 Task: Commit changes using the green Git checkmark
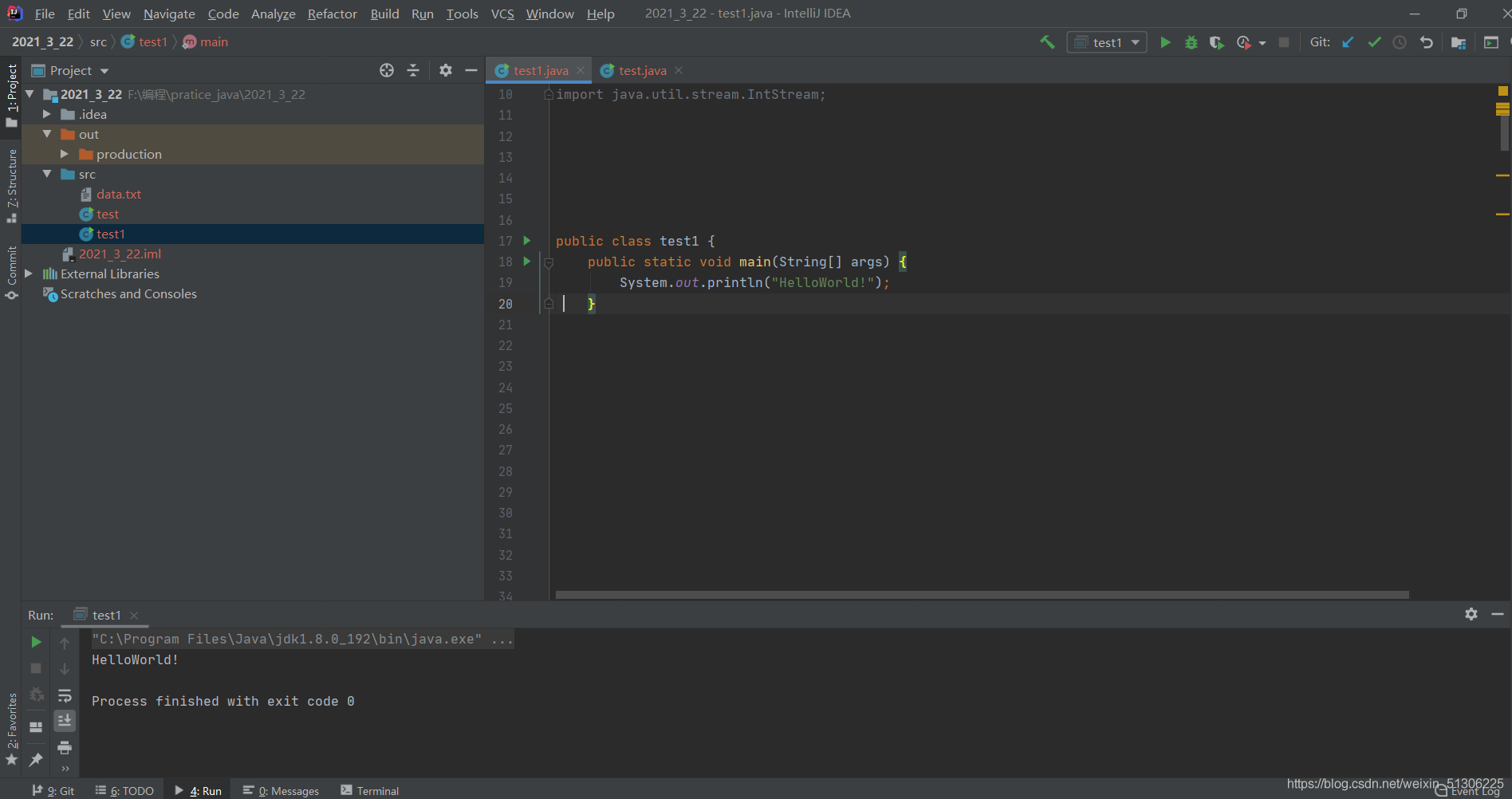1374,42
